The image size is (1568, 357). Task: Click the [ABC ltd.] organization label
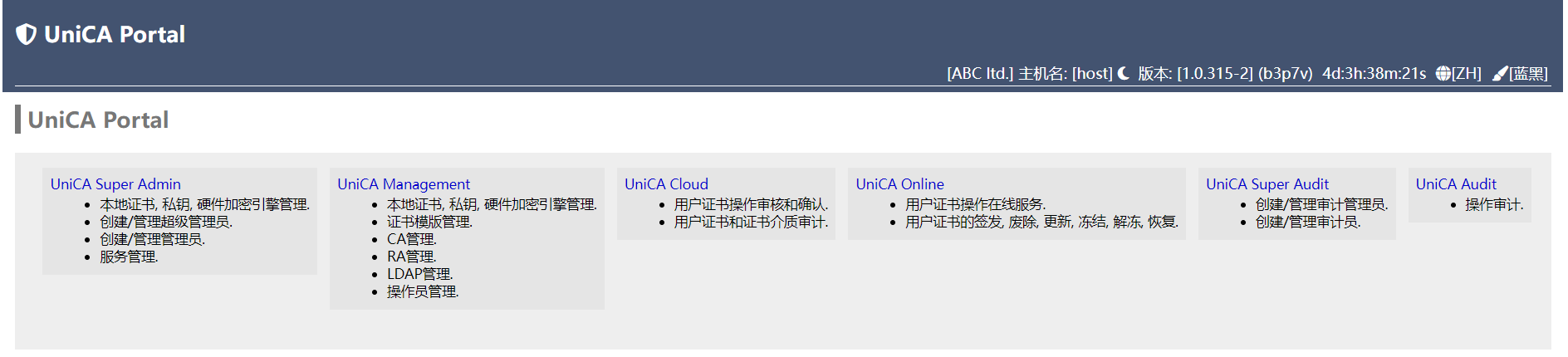[x=979, y=73]
